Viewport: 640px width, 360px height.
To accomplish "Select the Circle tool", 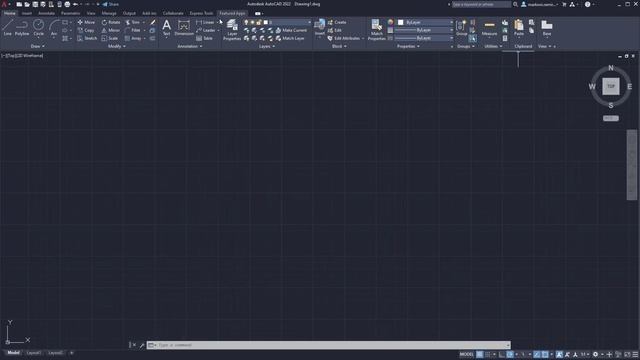I will pos(38,28).
